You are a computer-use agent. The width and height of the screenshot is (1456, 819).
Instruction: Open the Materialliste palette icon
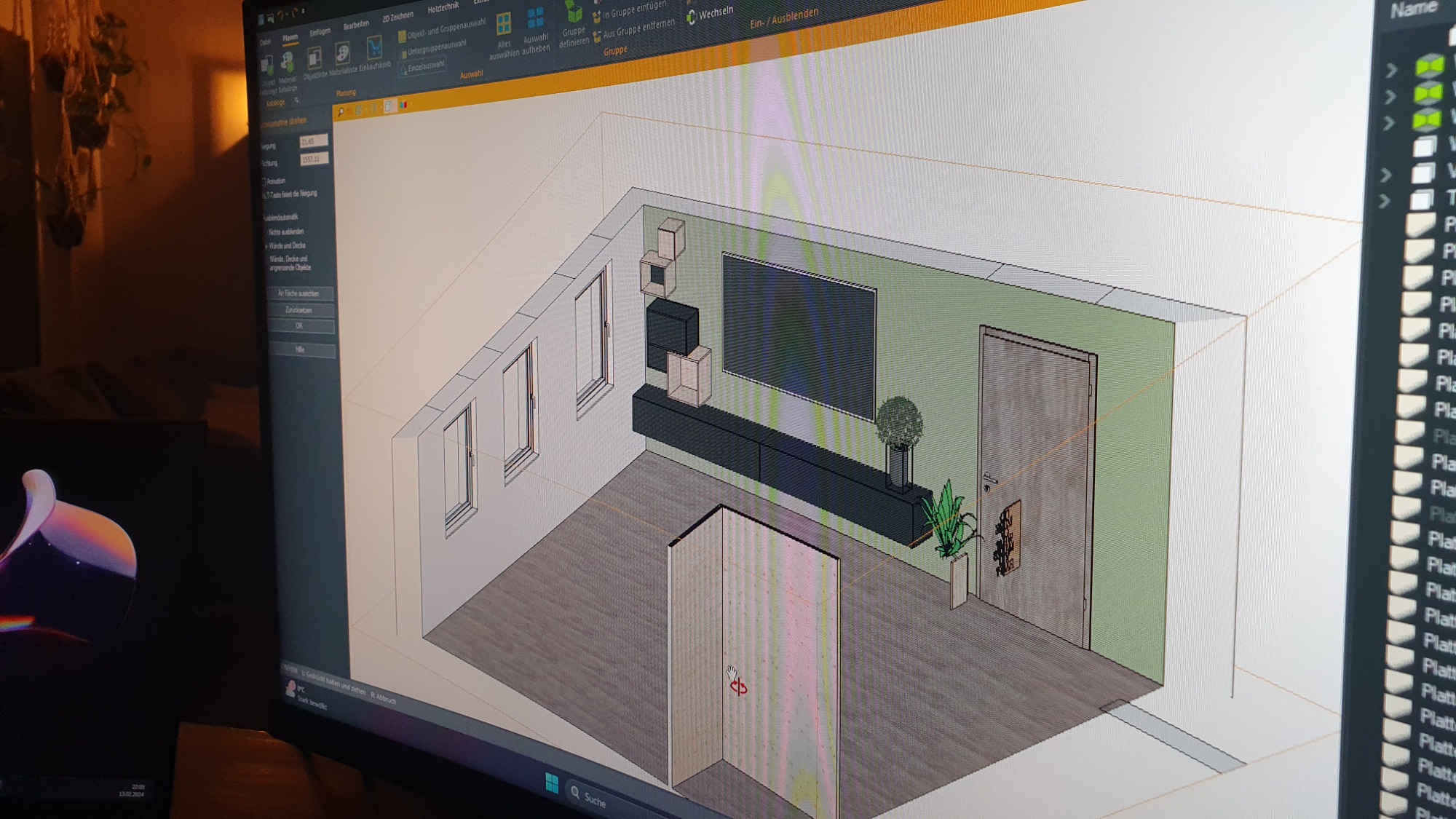[342, 54]
